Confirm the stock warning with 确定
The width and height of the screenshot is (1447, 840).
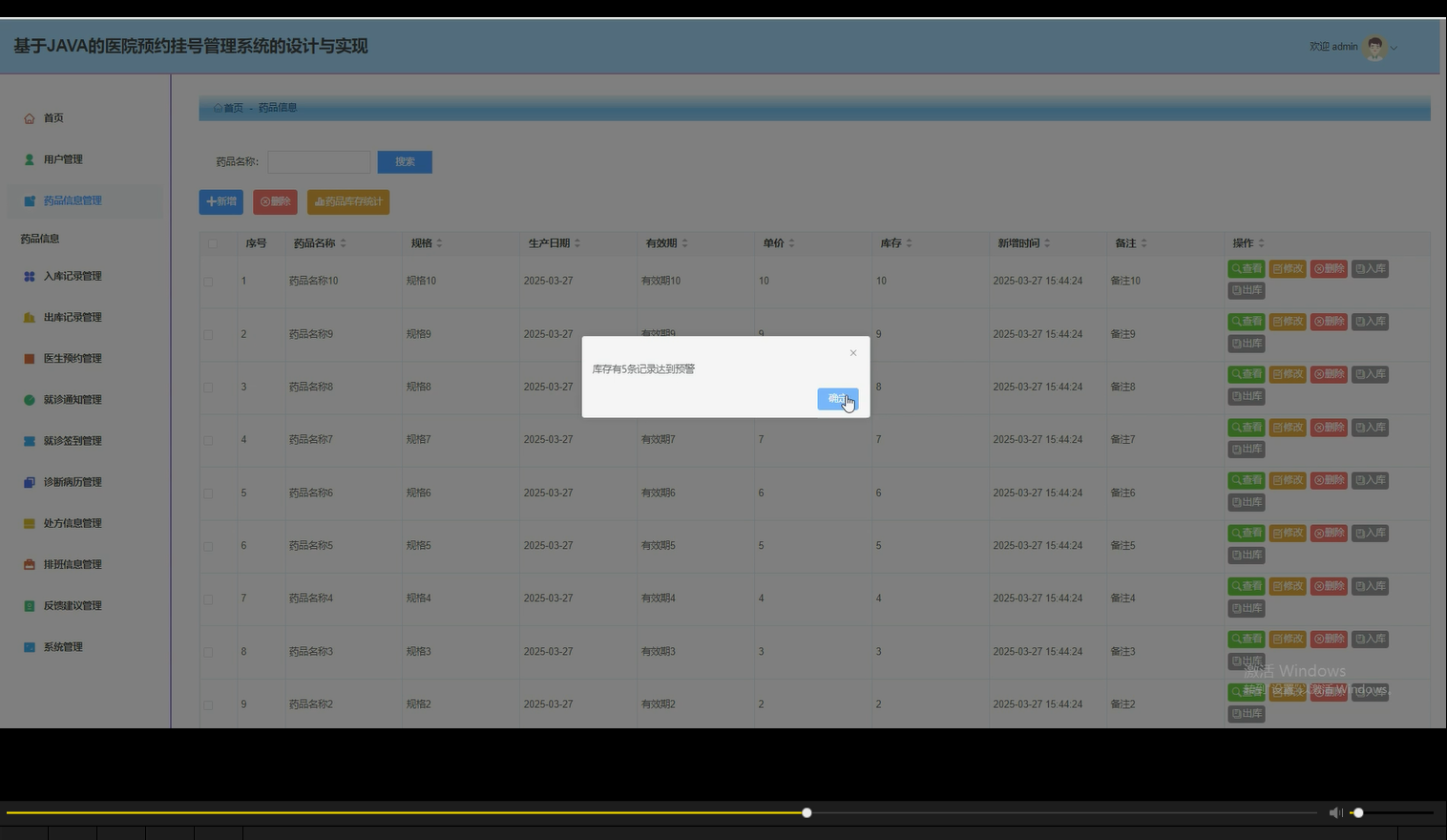[838, 399]
